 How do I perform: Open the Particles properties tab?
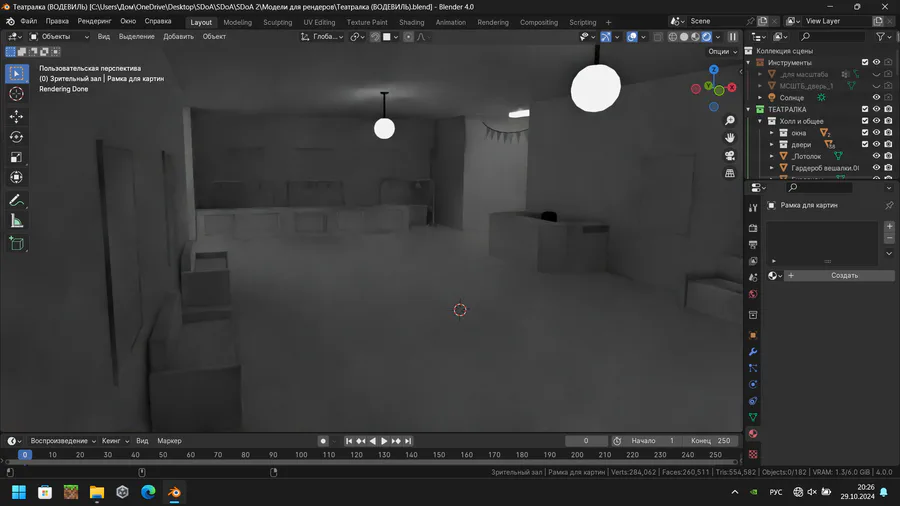click(x=753, y=368)
